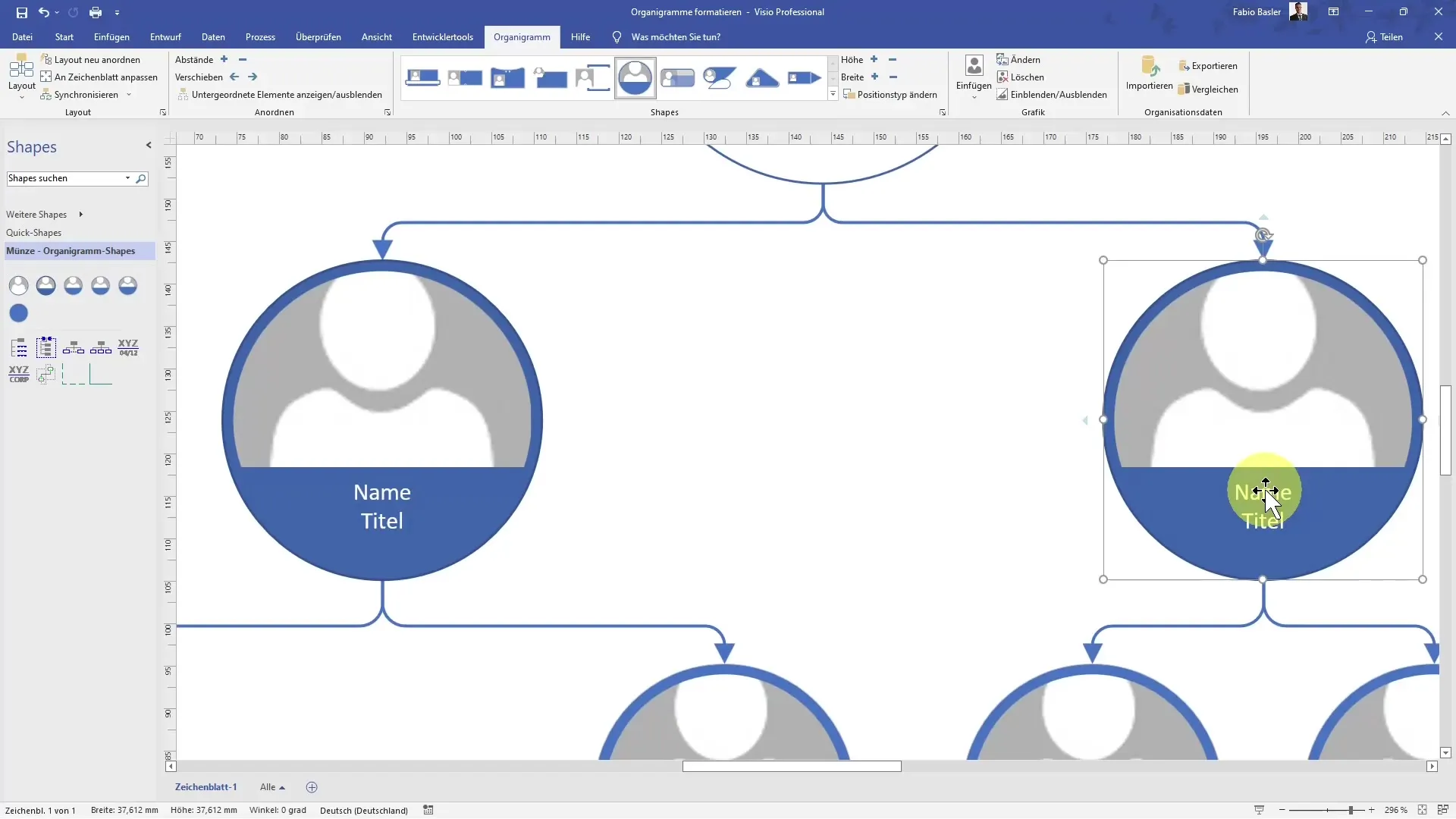Collapse the Shapes pane with chevron
This screenshot has height=819, width=1456.
tap(149, 145)
